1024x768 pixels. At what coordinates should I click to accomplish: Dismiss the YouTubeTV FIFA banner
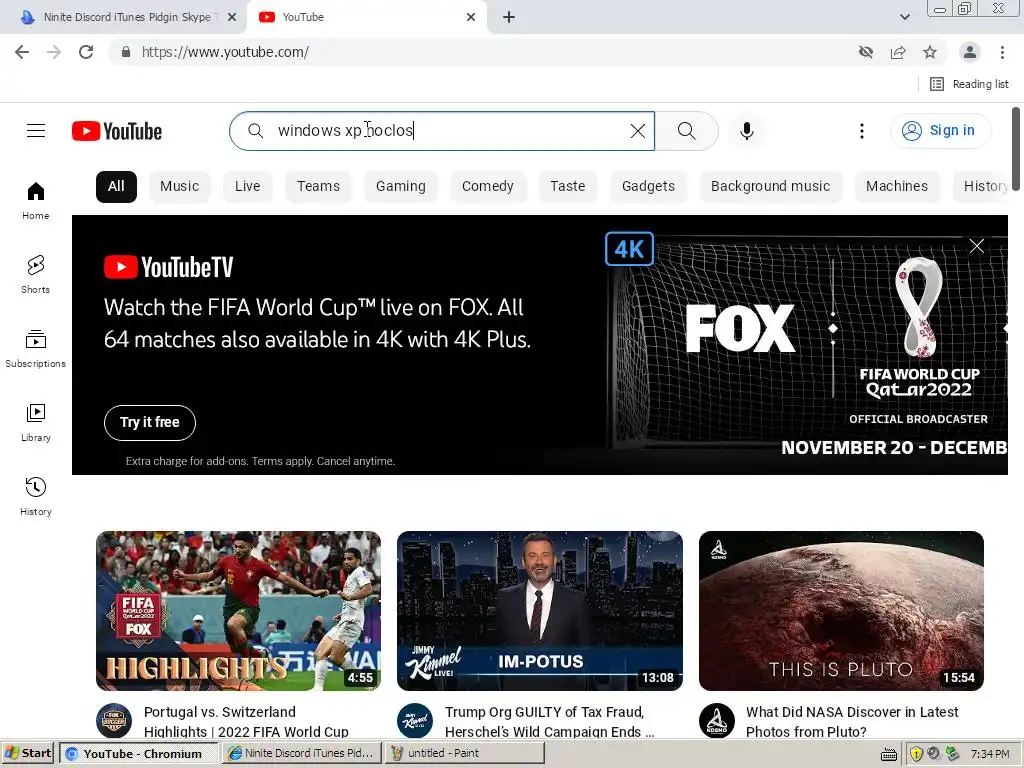click(x=977, y=246)
